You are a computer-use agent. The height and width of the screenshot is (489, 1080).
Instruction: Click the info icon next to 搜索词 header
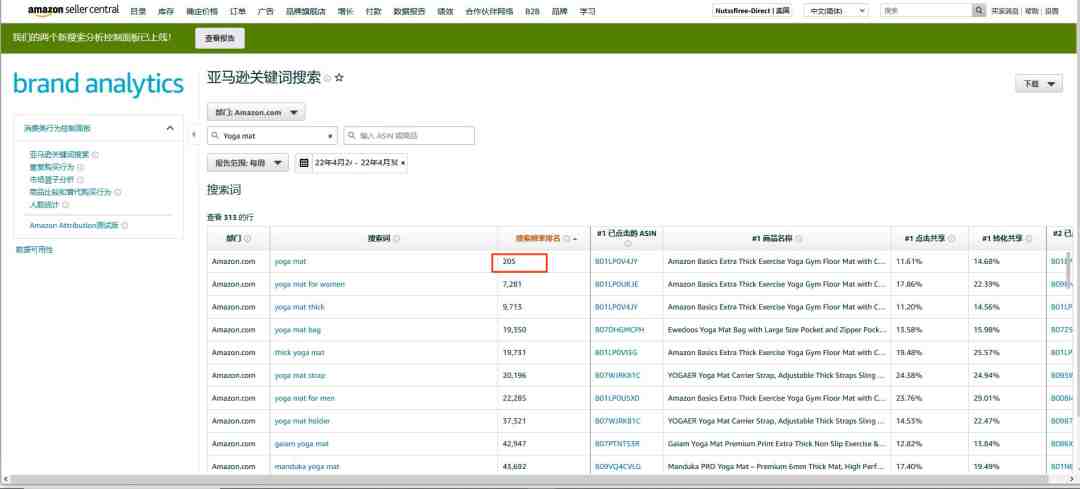[396, 238]
